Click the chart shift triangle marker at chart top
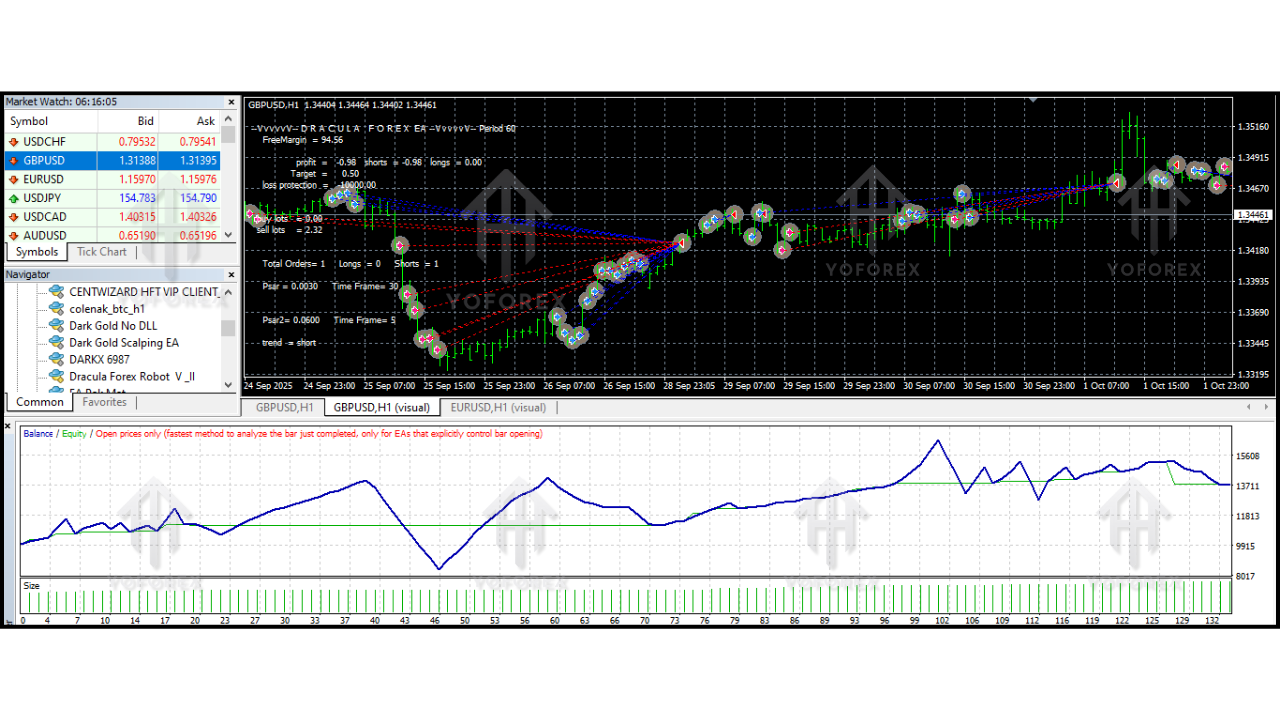The width and height of the screenshot is (1280, 720). tap(1035, 100)
